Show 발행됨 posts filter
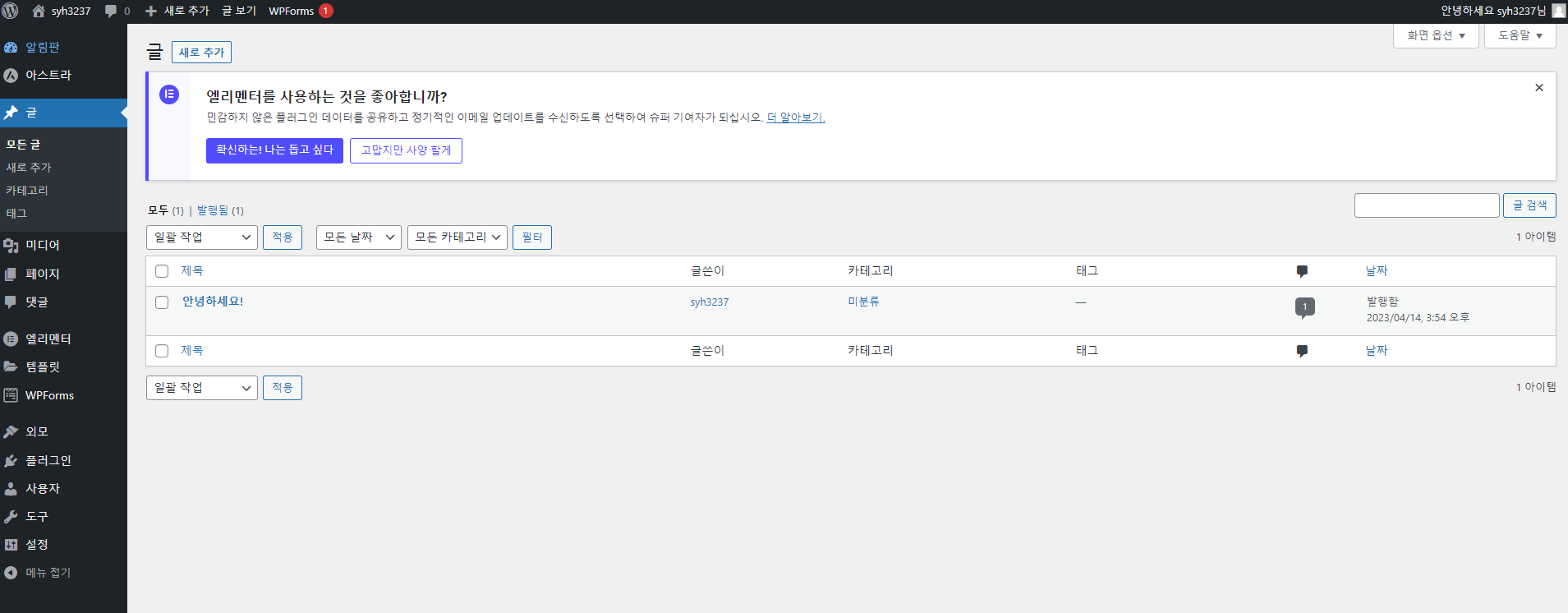 click(213, 210)
